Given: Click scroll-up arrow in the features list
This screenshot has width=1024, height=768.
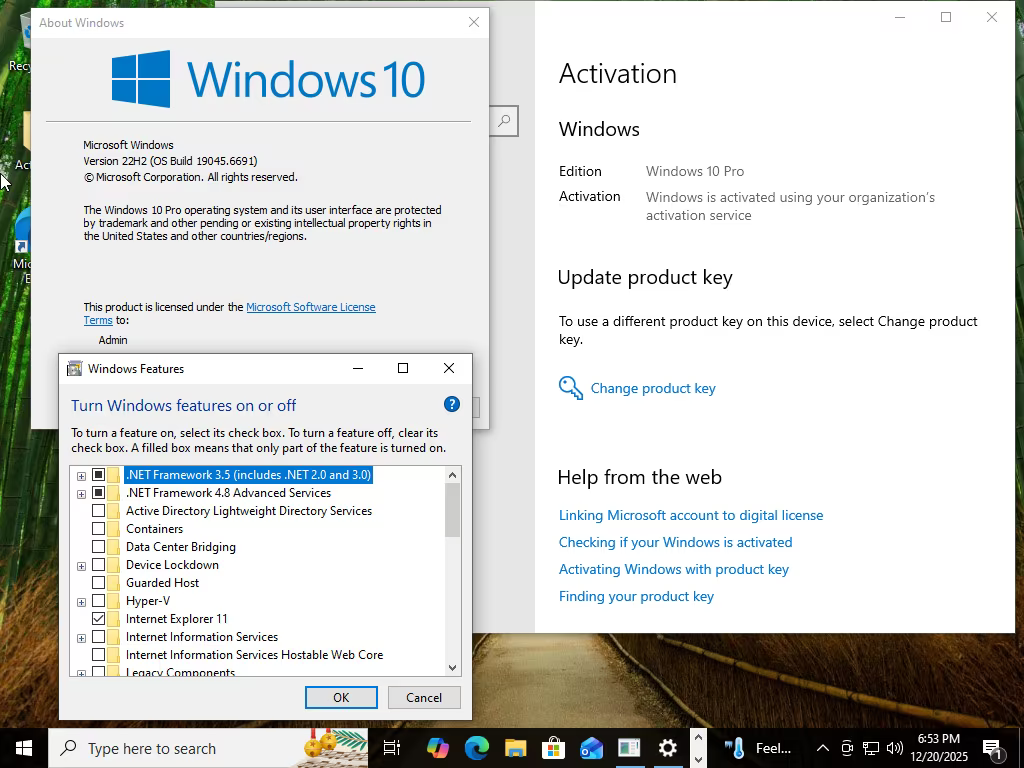Looking at the screenshot, I should [x=453, y=475].
